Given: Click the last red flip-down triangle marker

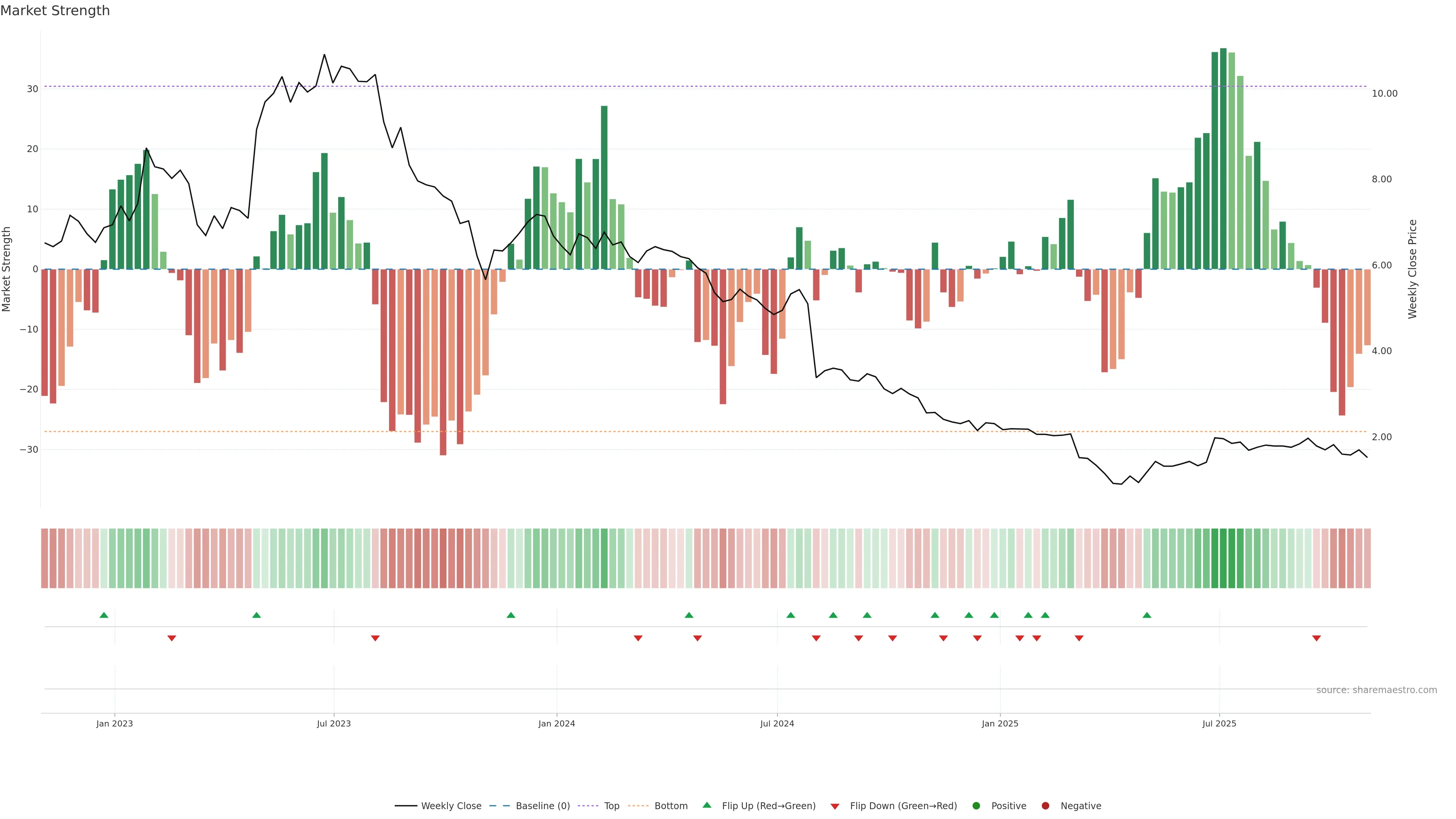Looking at the screenshot, I should 1316,638.
